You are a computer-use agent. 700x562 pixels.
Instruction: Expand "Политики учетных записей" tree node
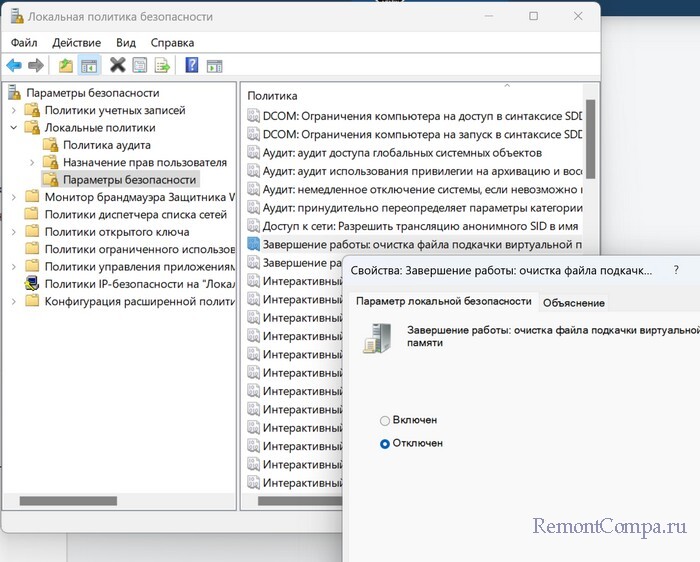13,111
